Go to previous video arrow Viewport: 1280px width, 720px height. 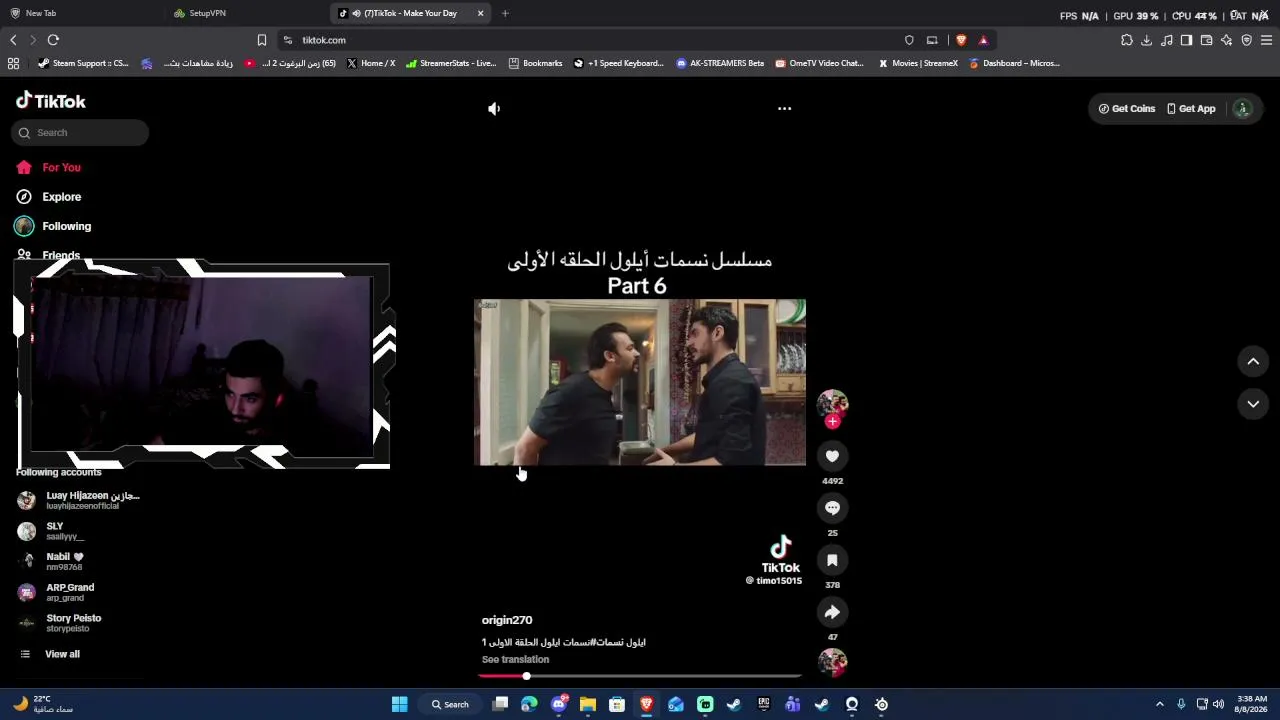point(1253,362)
